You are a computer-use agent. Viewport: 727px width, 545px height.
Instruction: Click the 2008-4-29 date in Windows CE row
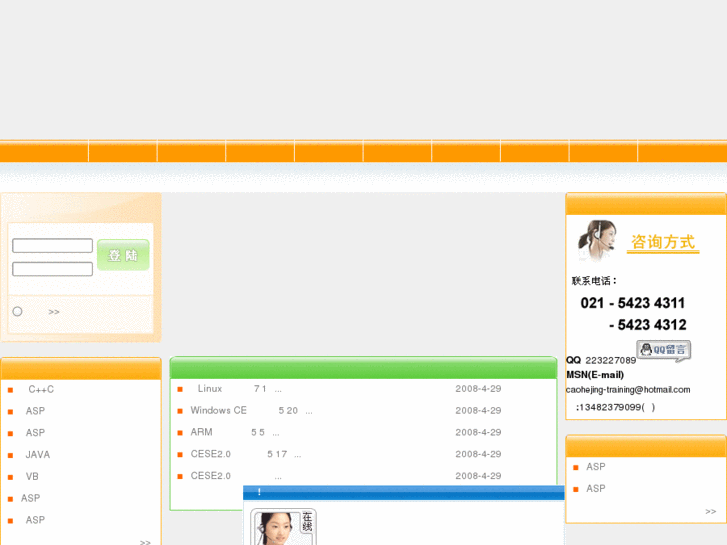coord(478,410)
